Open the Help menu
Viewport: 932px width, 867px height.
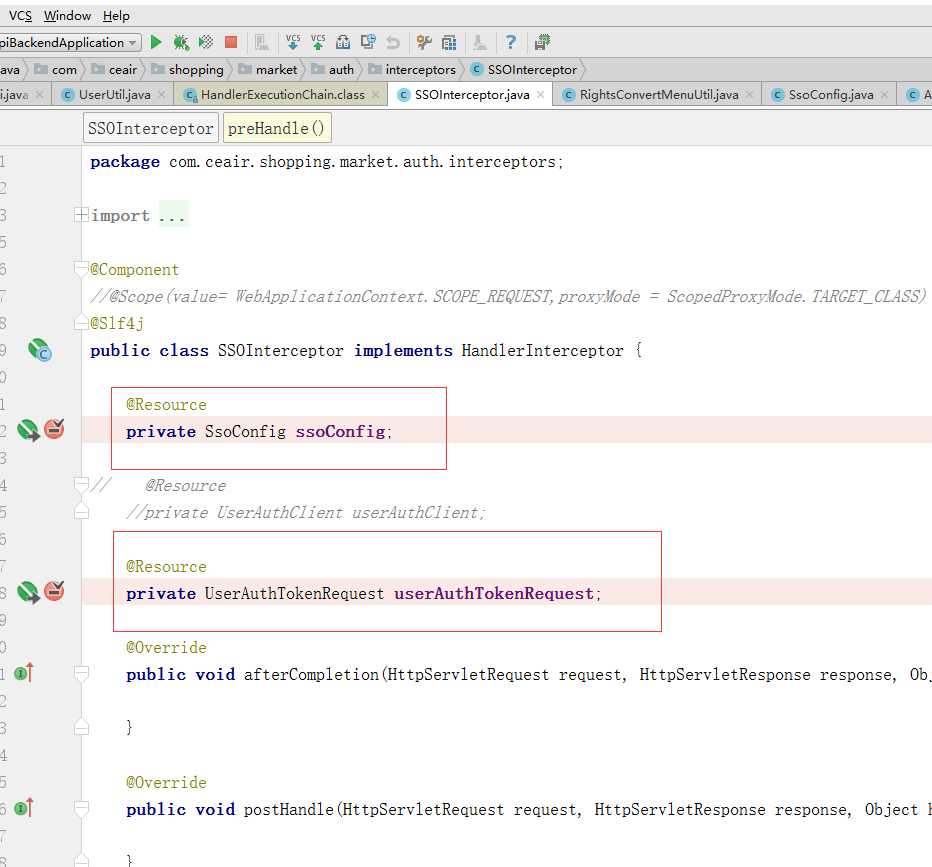pyautogui.click(x=116, y=16)
